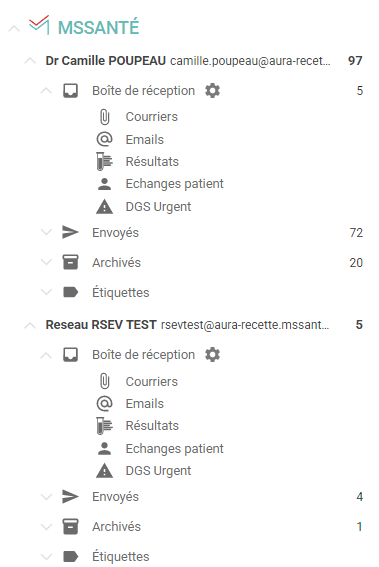Expand Étiquettes under Reseau RSEV TEST
379x567 pixels.
coord(46,556)
